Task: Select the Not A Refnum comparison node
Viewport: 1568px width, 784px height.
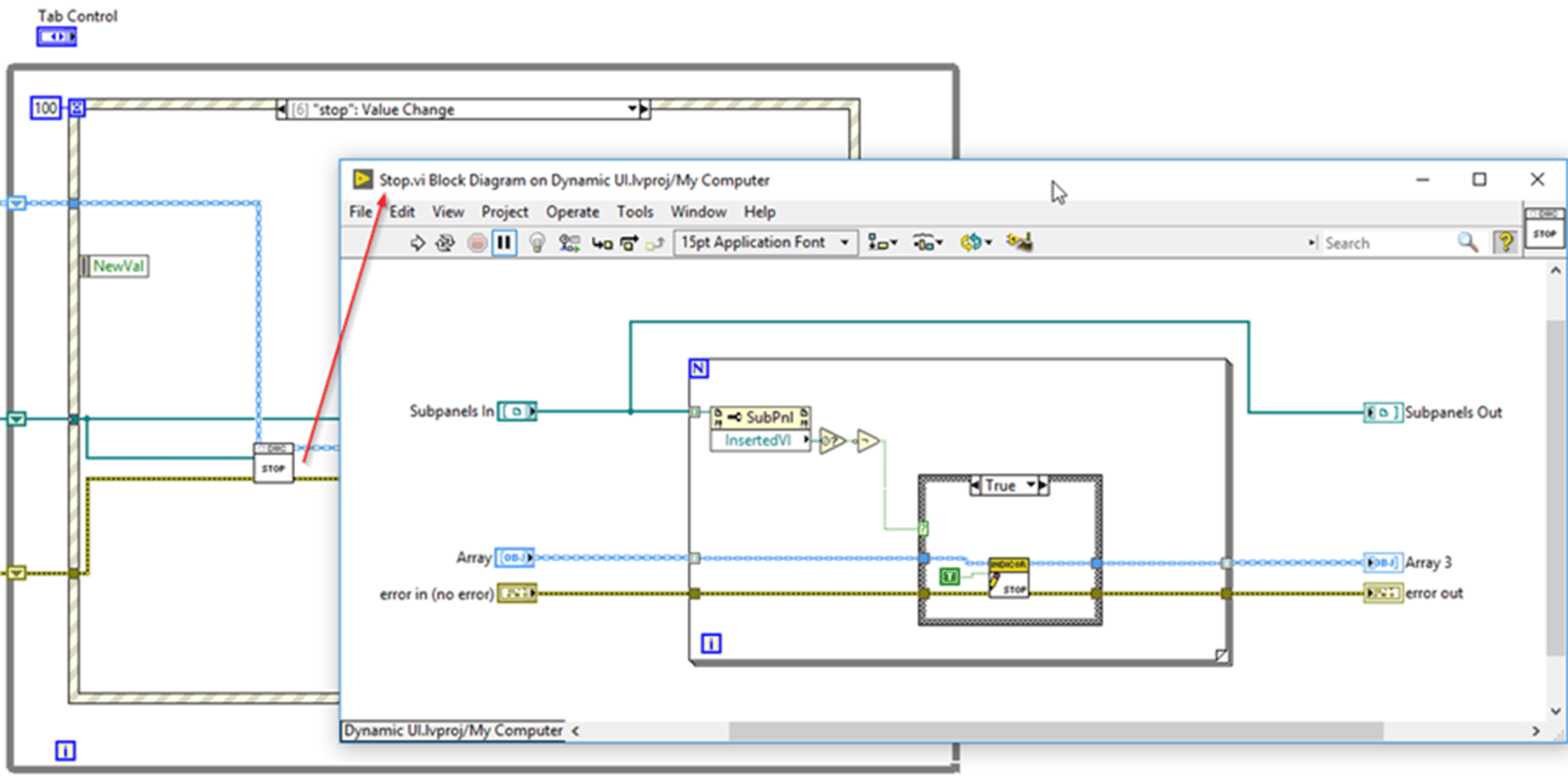Action: click(x=832, y=441)
